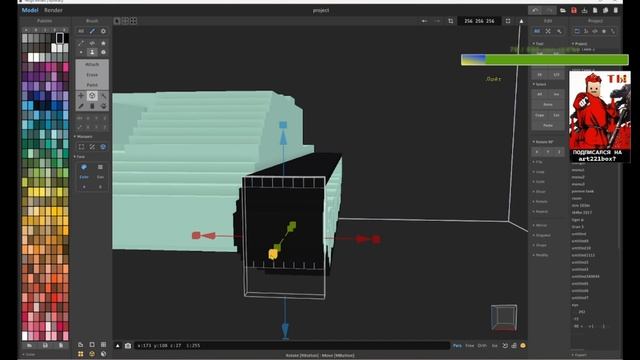This screenshot has width=640, height=360.
Task: Switch to the Render tab
Action: (53, 10)
